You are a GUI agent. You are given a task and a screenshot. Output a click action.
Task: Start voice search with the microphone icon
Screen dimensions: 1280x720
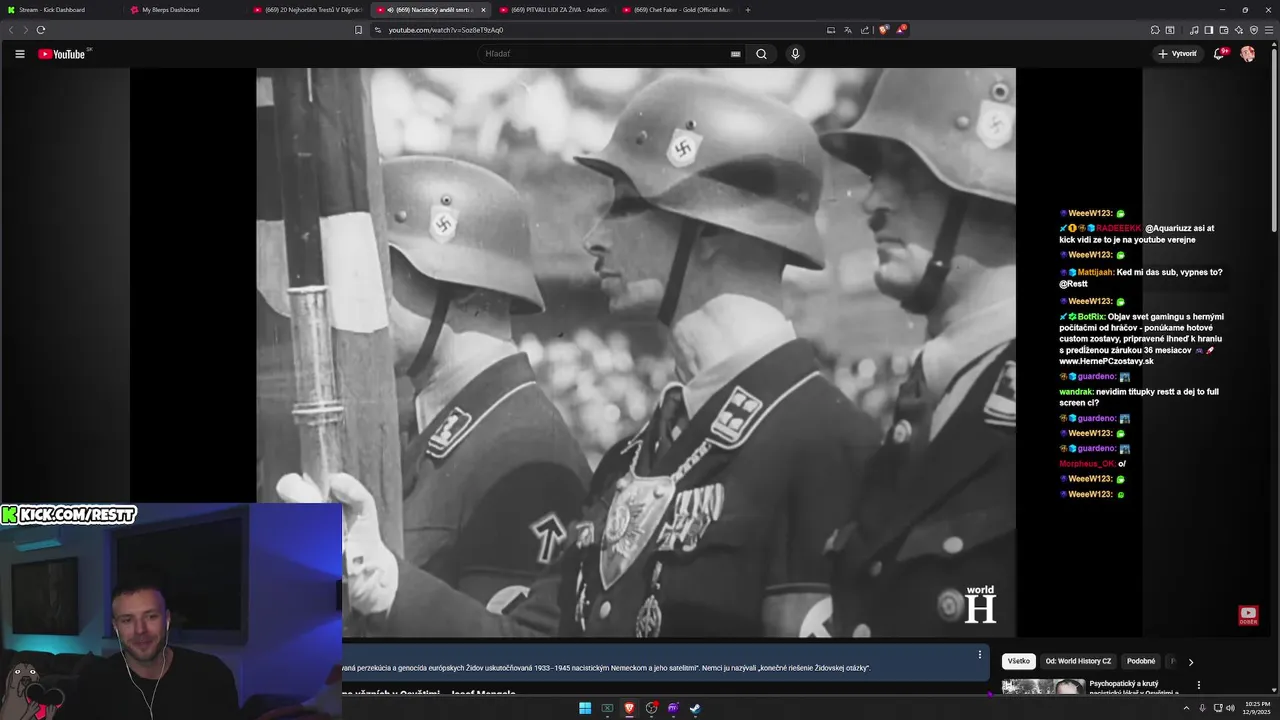(x=795, y=54)
